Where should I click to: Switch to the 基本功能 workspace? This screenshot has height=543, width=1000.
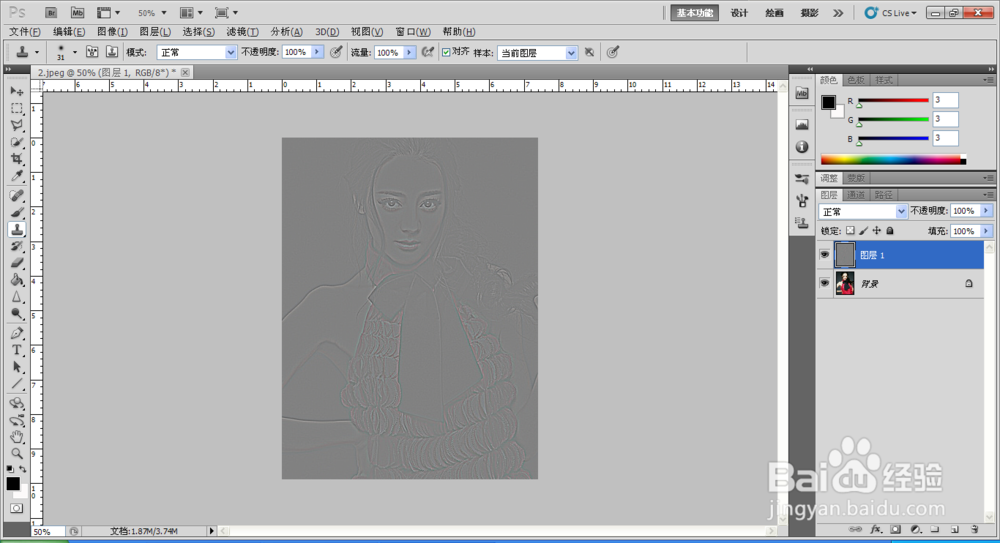695,13
